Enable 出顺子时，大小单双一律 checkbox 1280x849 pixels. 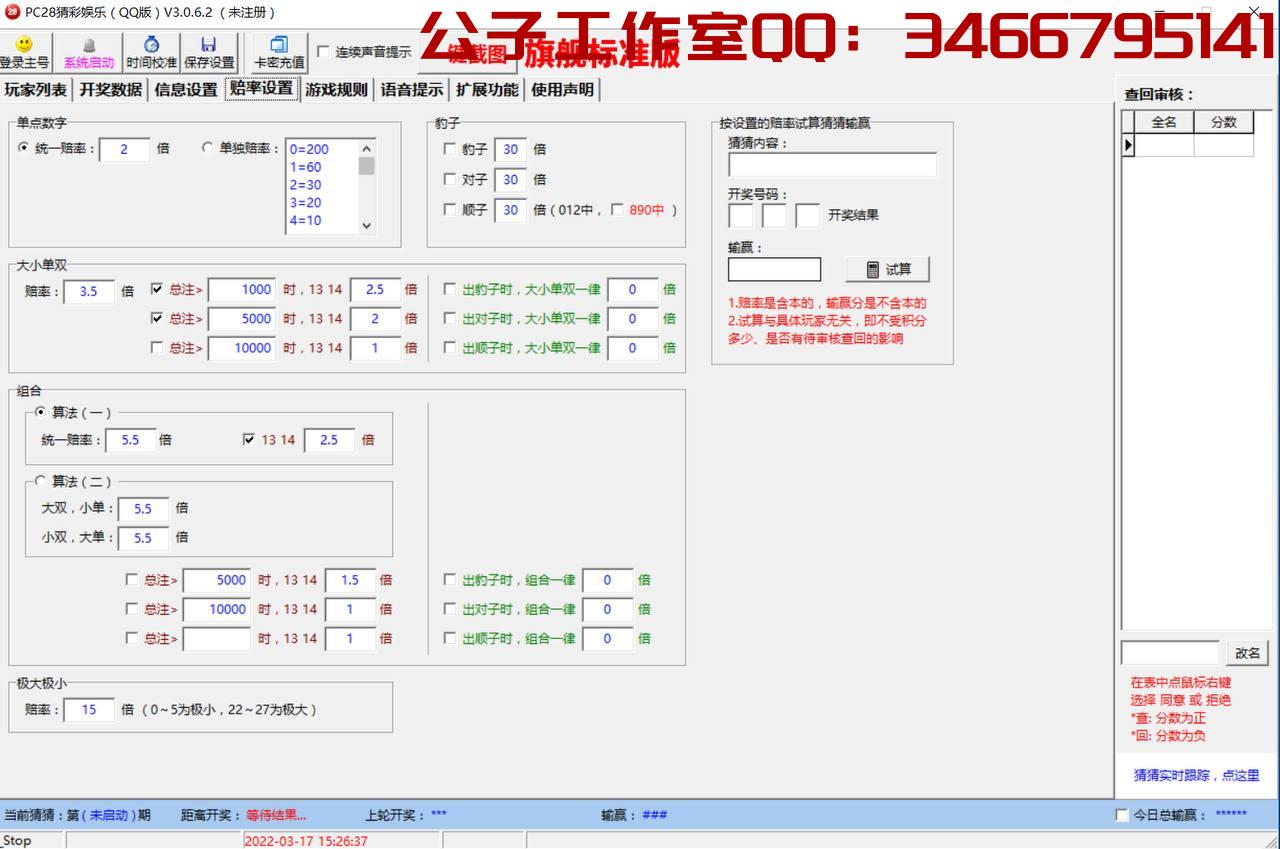coord(450,348)
